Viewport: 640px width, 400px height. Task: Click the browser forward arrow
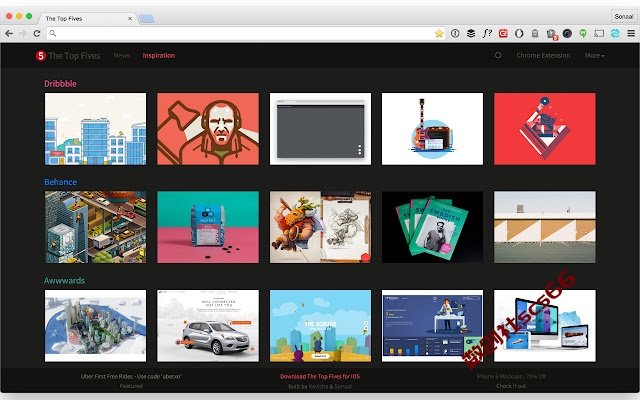coord(22,33)
